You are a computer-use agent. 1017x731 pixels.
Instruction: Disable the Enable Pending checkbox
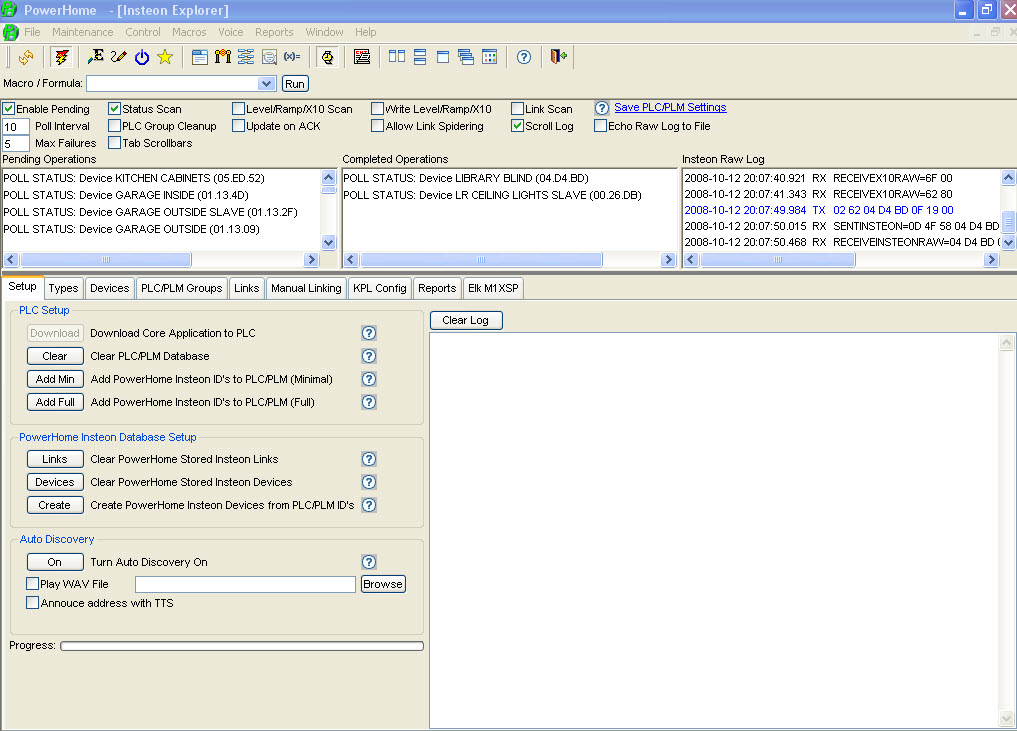tap(8, 108)
